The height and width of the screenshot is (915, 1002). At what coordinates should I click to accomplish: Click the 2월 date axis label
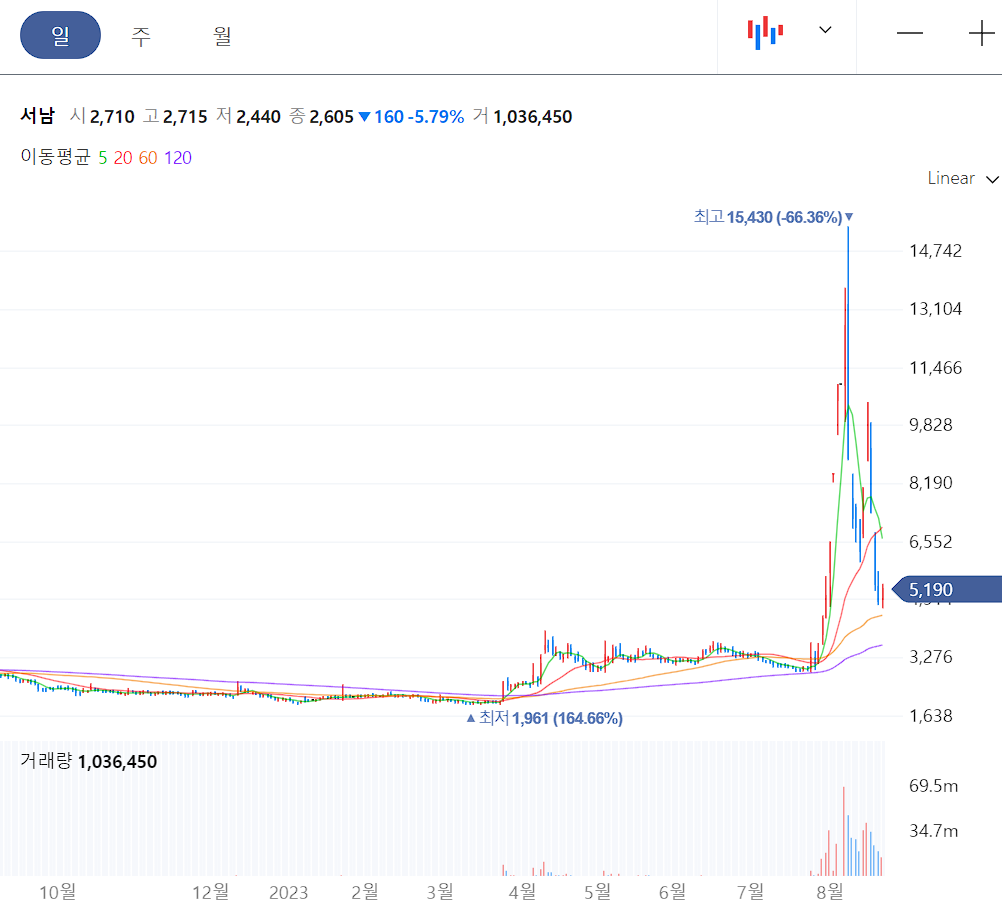coord(364,892)
